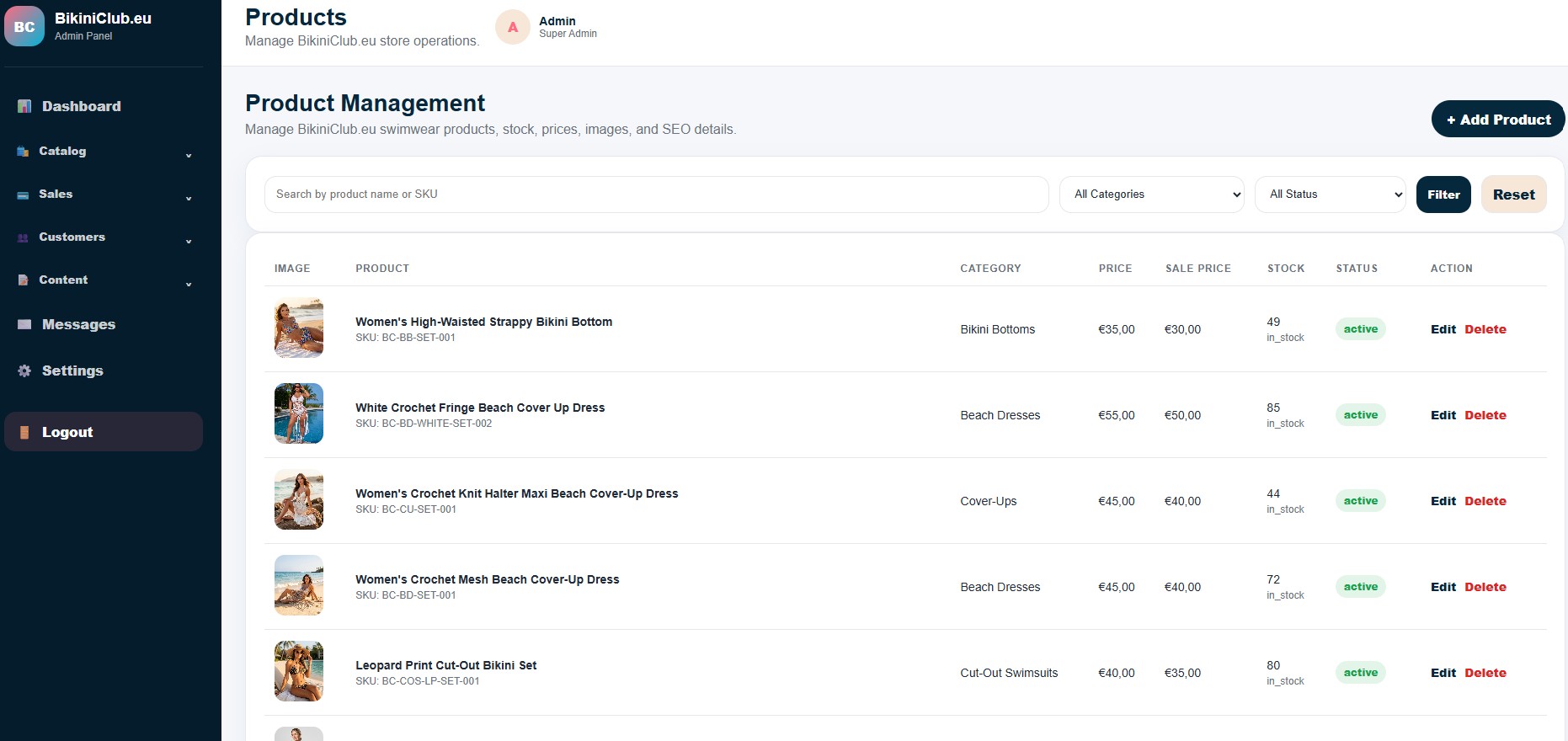The image size is (1568, 741).
Task: Click the Content document icon
Action: (23, 280)
